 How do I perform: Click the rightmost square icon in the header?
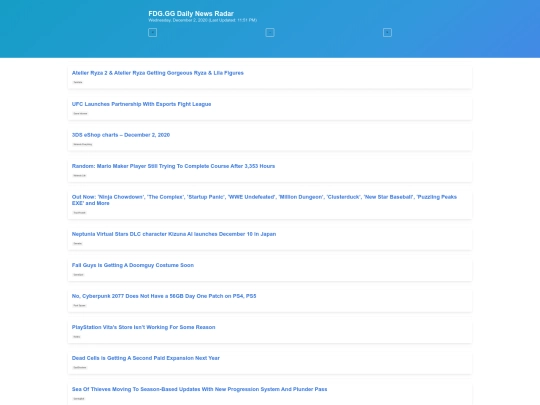[x=387, y=33]
